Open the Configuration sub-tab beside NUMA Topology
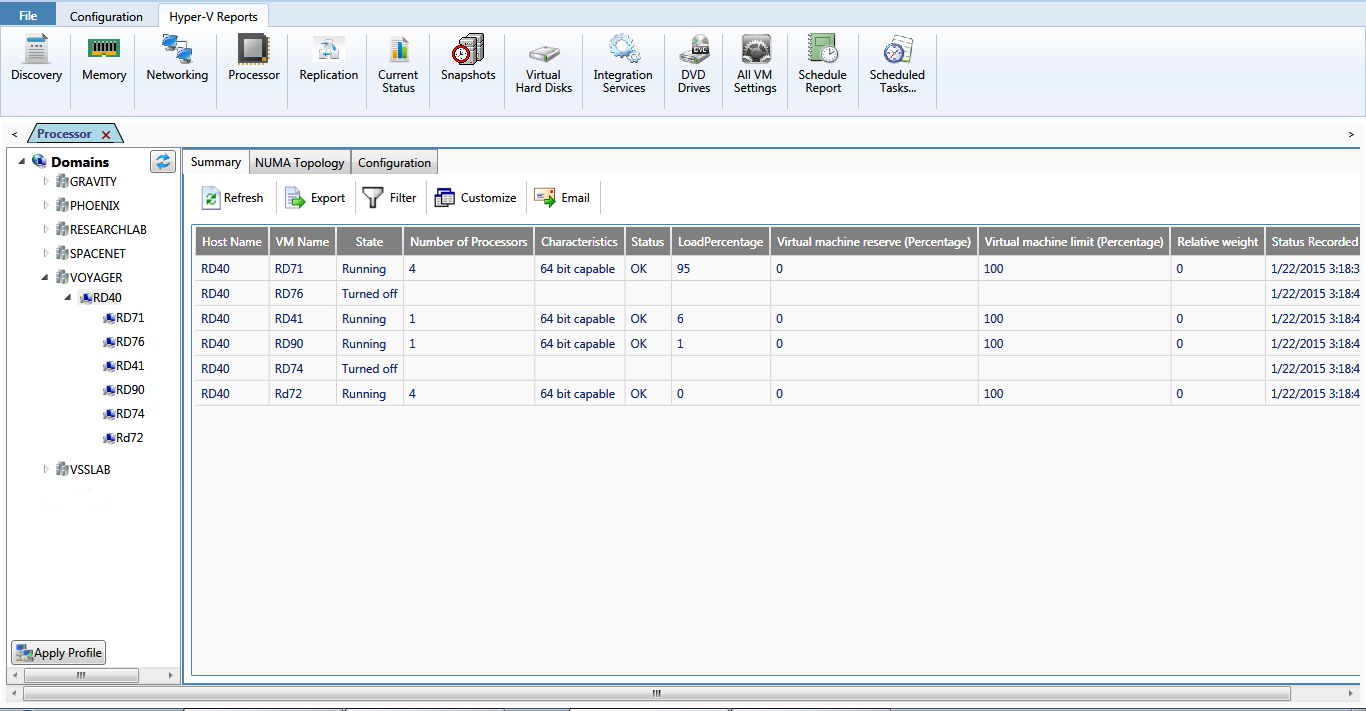 (394, 163)
